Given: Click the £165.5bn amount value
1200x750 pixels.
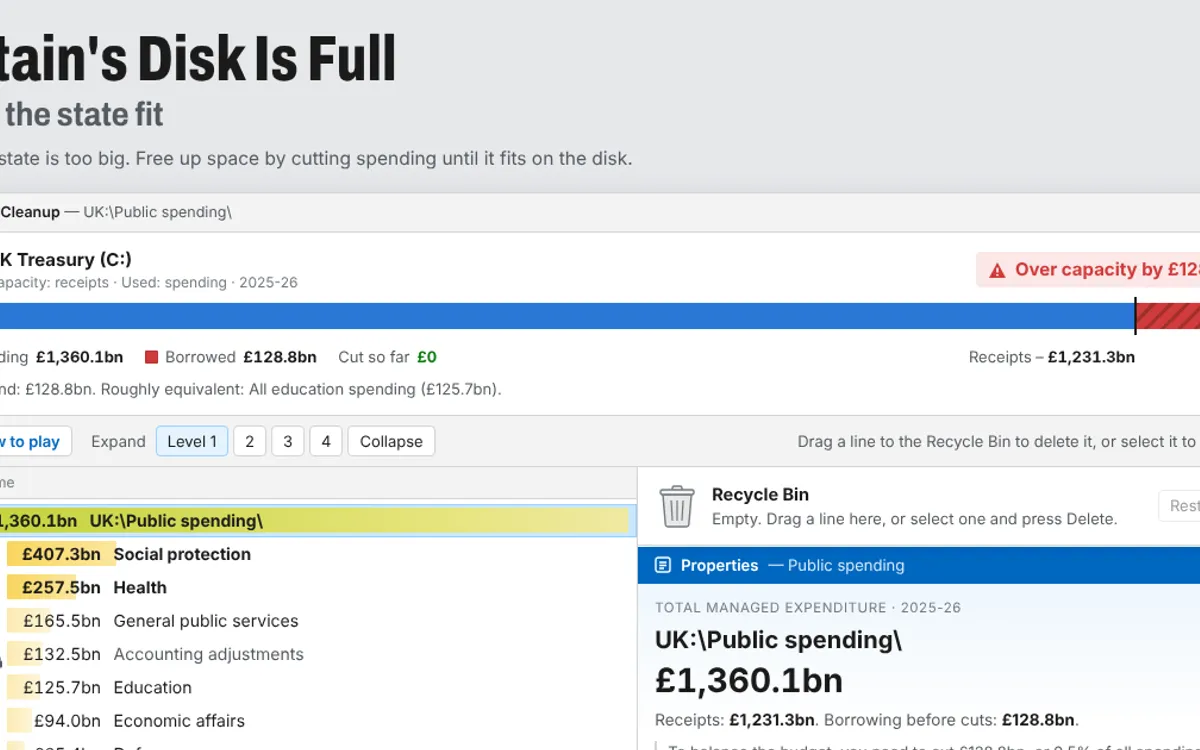Looking at the screenshot, I should [62, 621].
